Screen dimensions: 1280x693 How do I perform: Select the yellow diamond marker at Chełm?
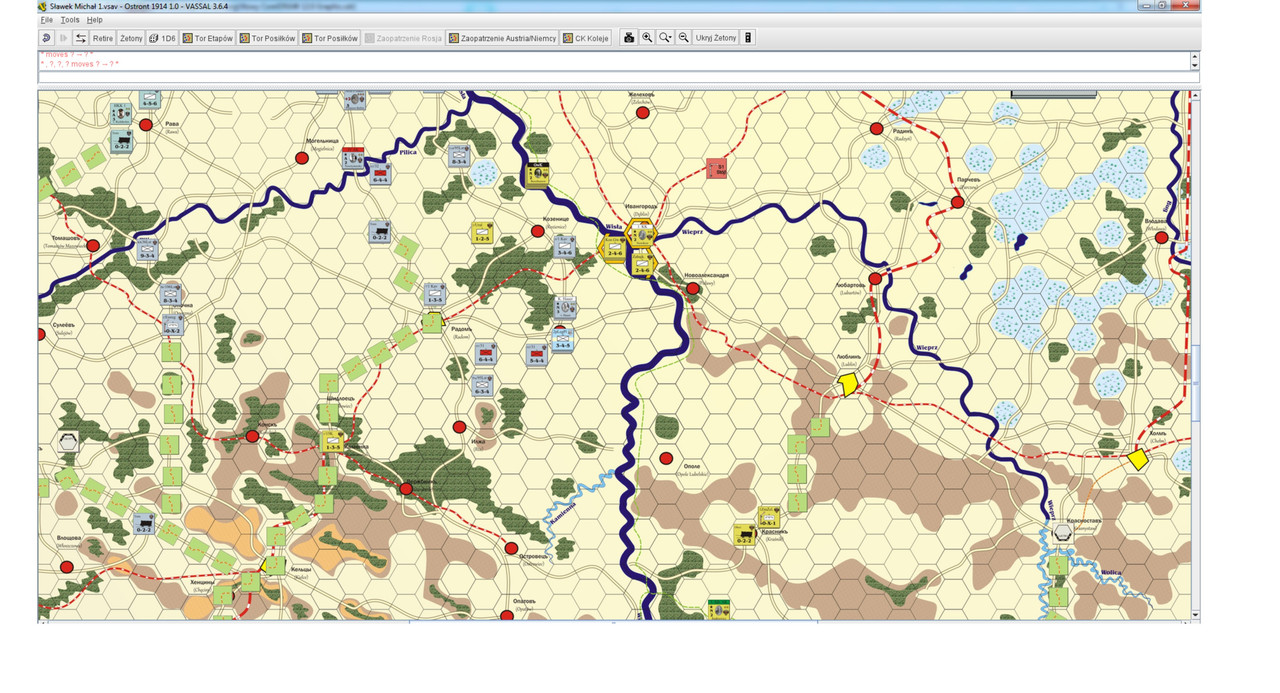(x=1137, y=459)
